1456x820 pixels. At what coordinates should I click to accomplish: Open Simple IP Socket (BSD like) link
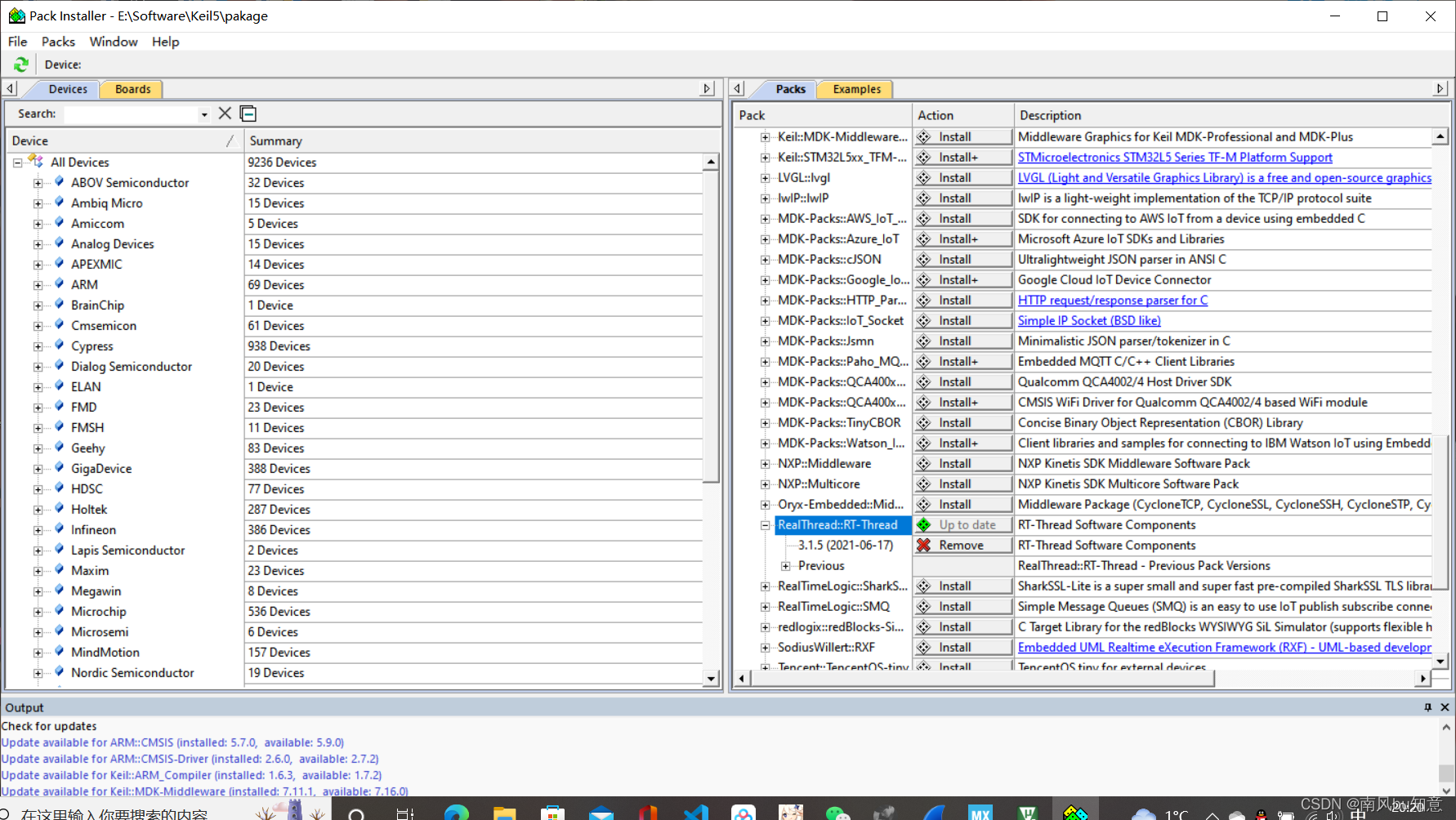tap(1089, 320)
